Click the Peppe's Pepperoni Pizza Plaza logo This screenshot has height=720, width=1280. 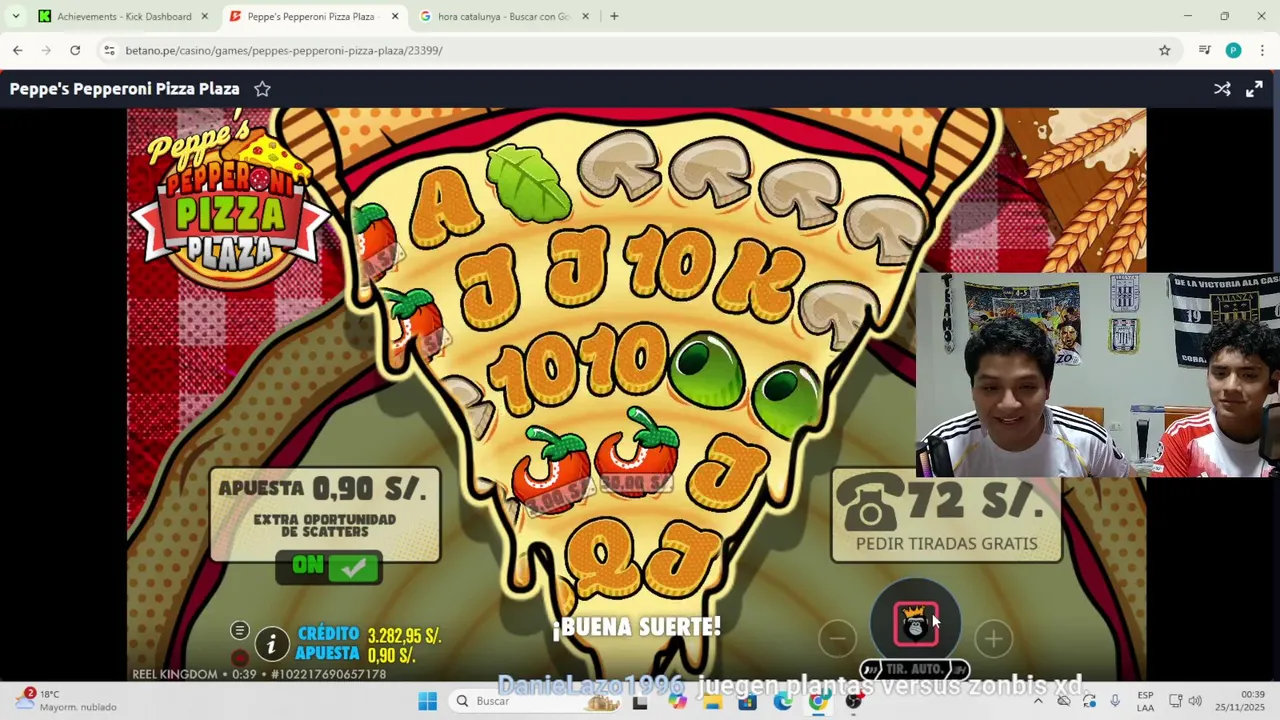(231, 200)
